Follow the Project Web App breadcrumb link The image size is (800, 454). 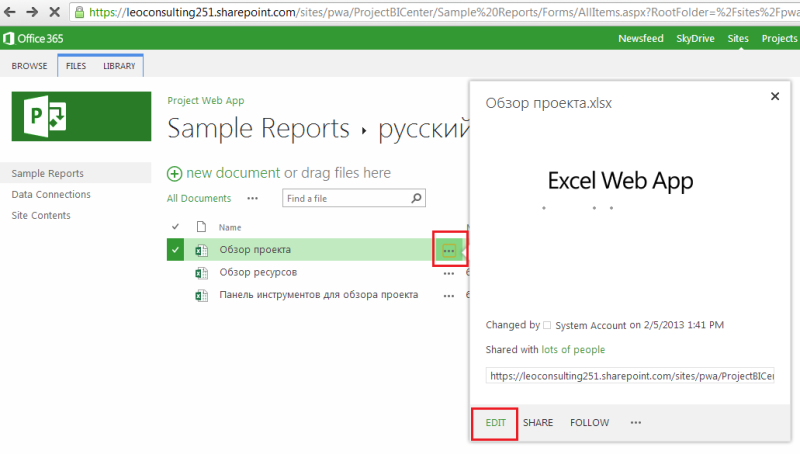pyautogui.click(x=206, y=100)
